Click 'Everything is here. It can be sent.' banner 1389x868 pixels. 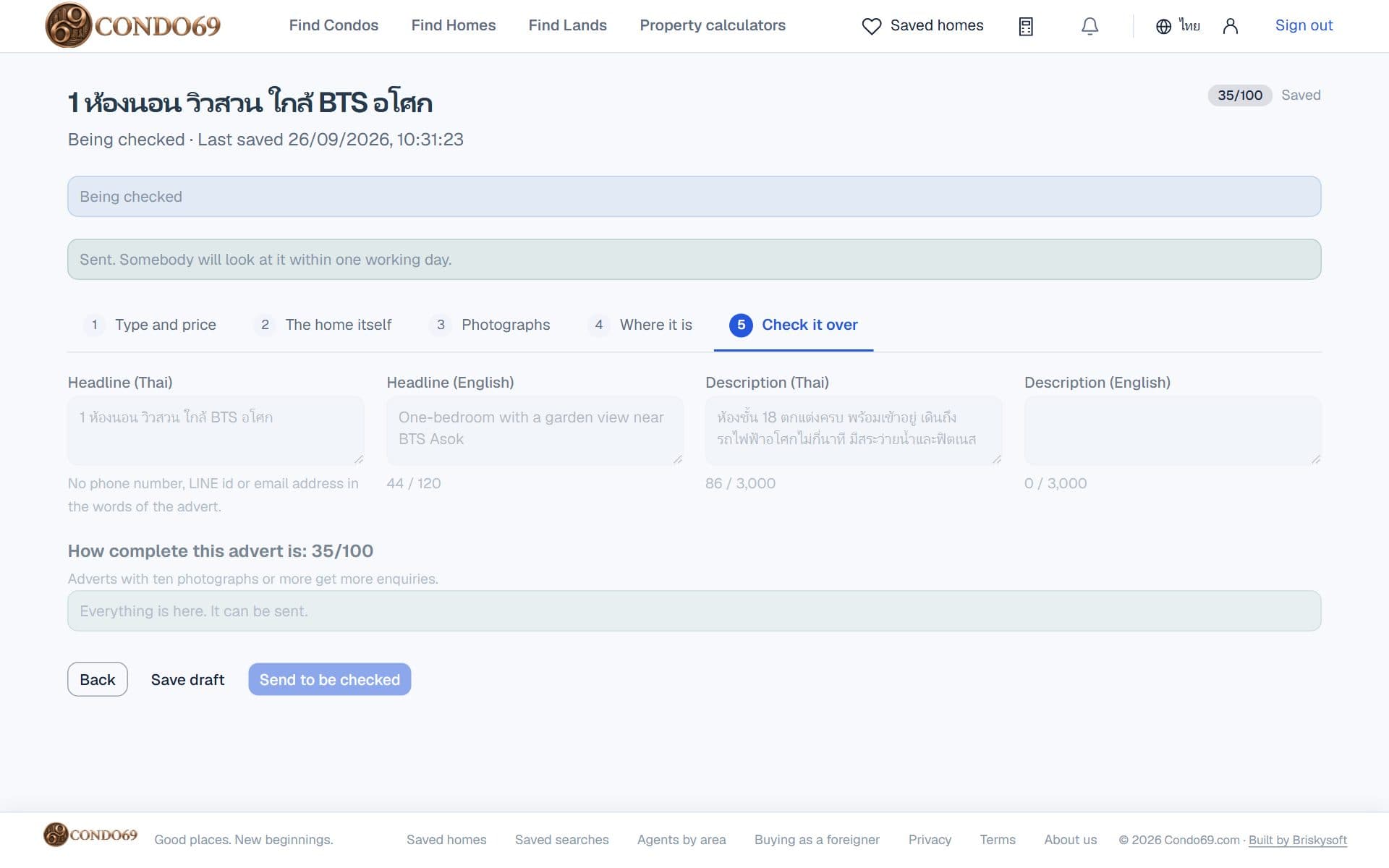tap(694, 611)
